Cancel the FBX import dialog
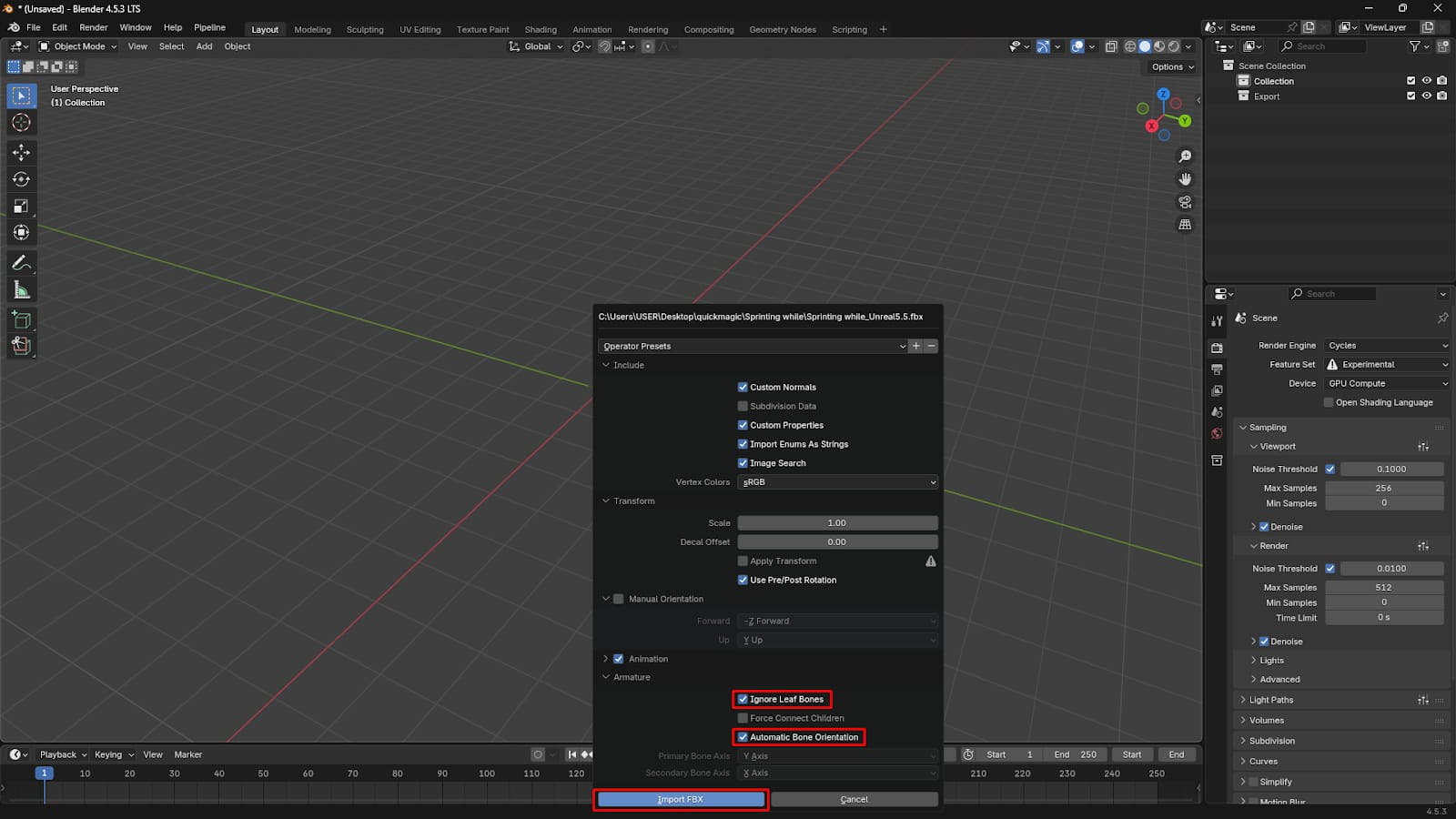 (854, 799)
